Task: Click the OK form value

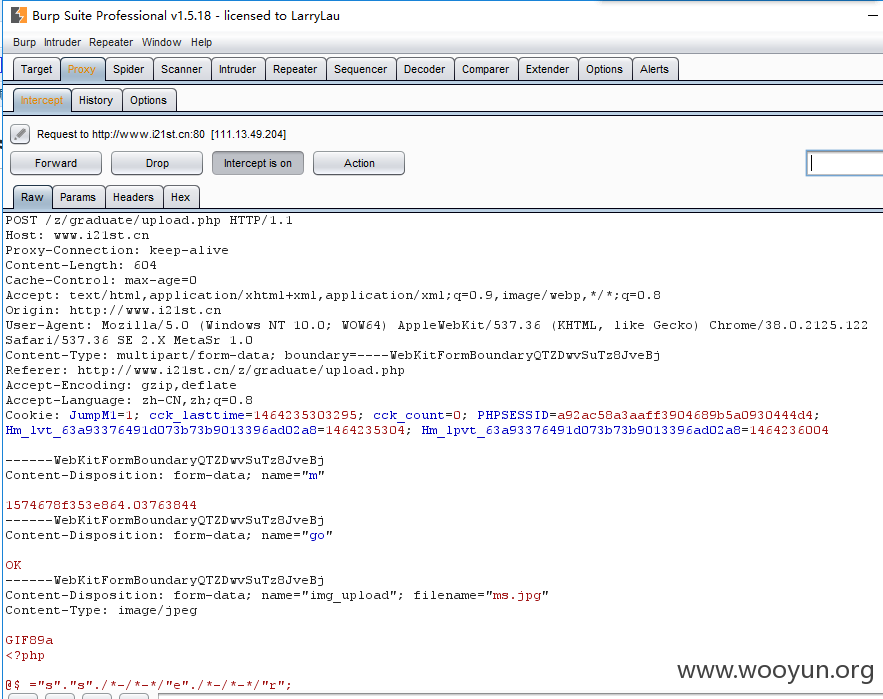Action: pyautogui.click(x=14, y=566)
